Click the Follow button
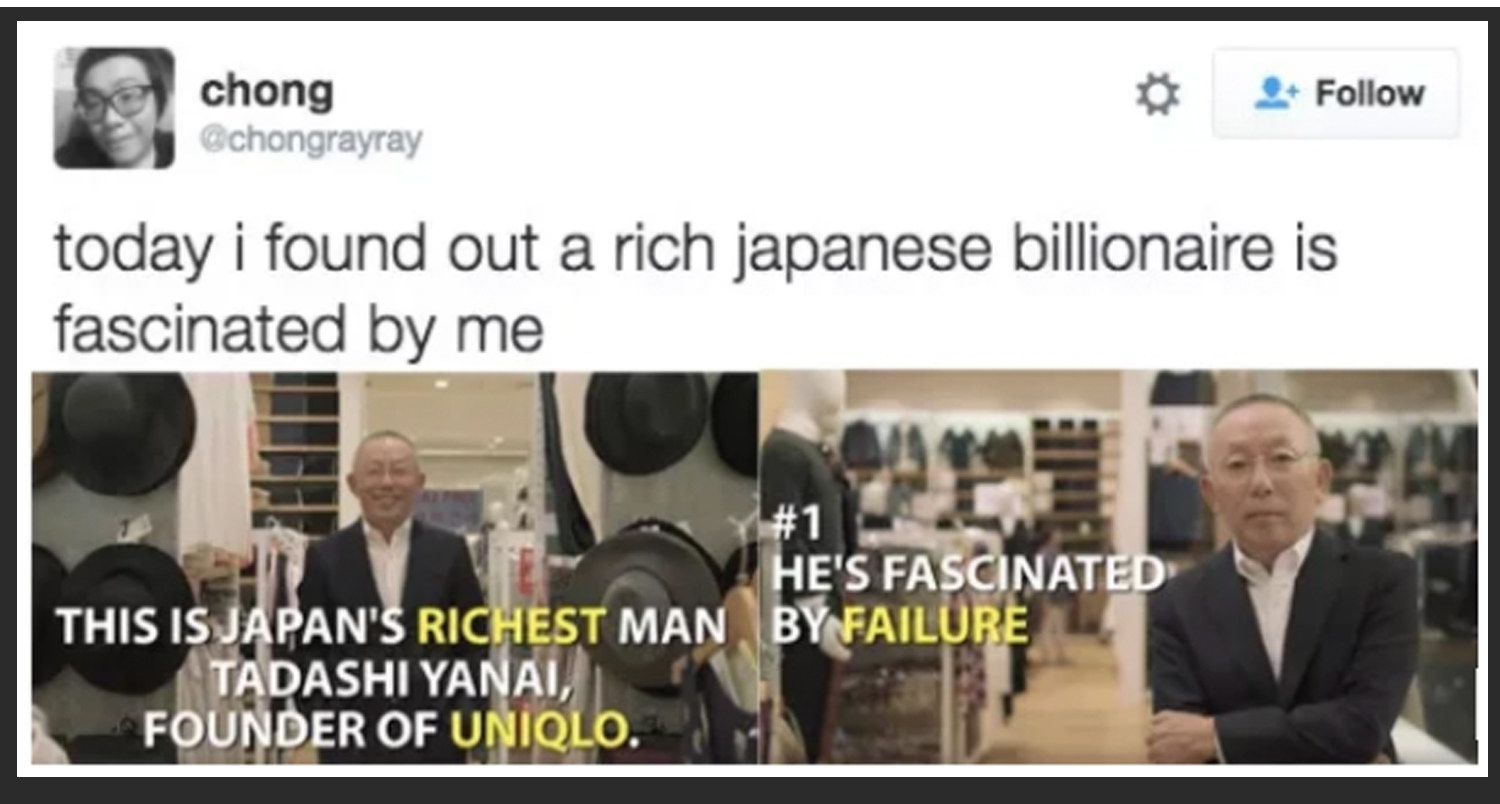The width and height of the screenshot is (1500, 804). 1336,93
